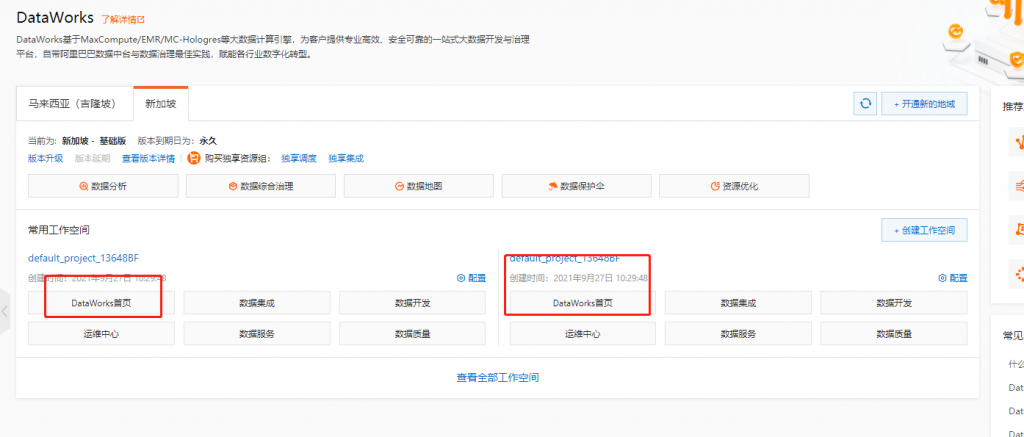Screen dimensions: 1024x437
Task: Select the 新加坡 region tab
Action: (x=161, y=103)
